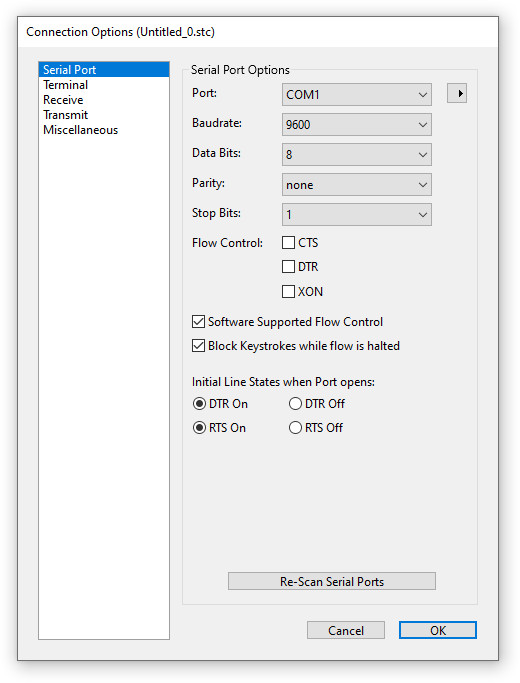This screenshot has height=683, width=520.
Task: Click the Re-Scan Serial Ports button
Action: [x=332, y=582]
